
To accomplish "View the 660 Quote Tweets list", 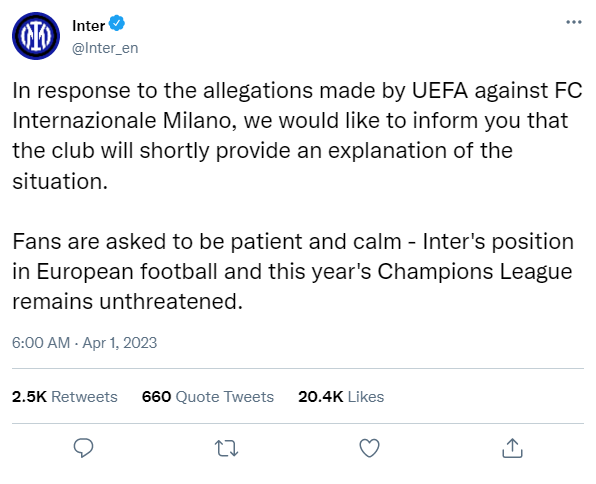I will (x=208, y=397).
